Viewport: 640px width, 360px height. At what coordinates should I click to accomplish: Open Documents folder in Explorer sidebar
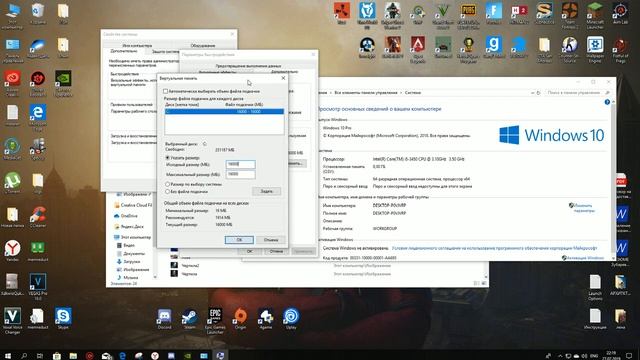[x=131, y=253]
